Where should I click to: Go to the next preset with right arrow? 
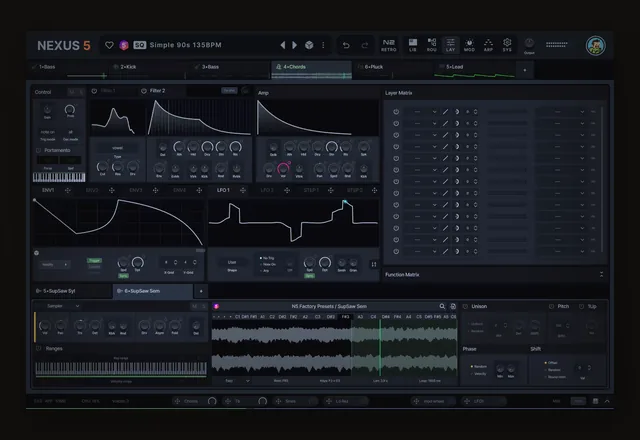pos(294,45)
